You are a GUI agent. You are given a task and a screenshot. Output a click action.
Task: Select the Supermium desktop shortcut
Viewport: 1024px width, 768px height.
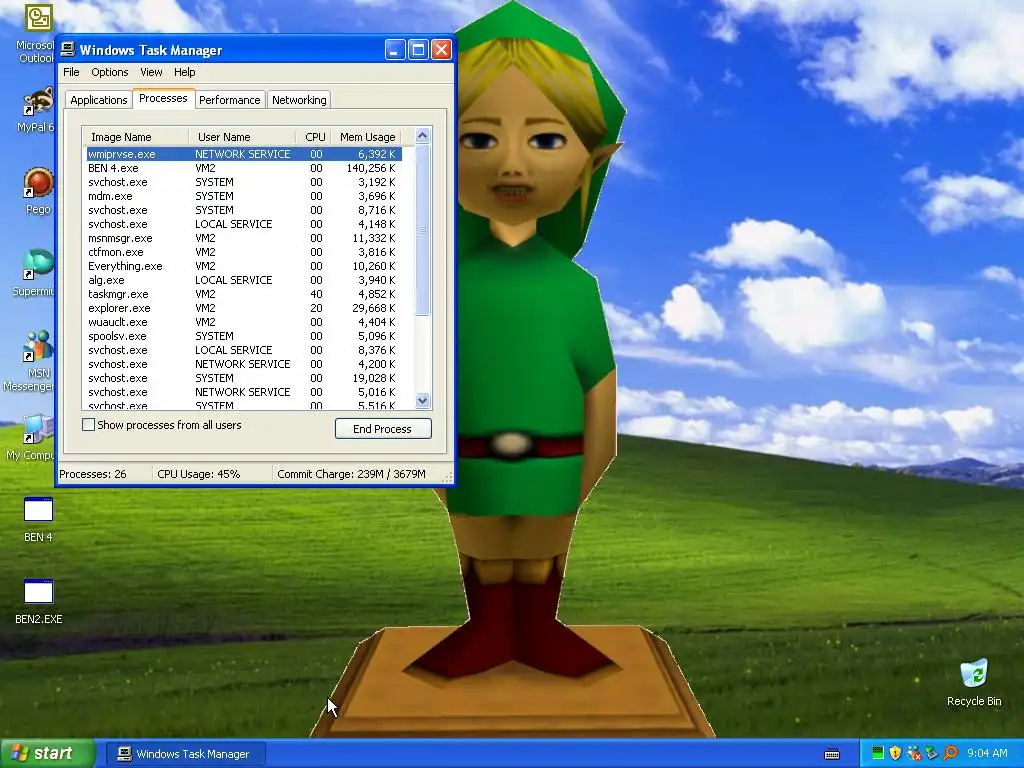tap(38, 266)
